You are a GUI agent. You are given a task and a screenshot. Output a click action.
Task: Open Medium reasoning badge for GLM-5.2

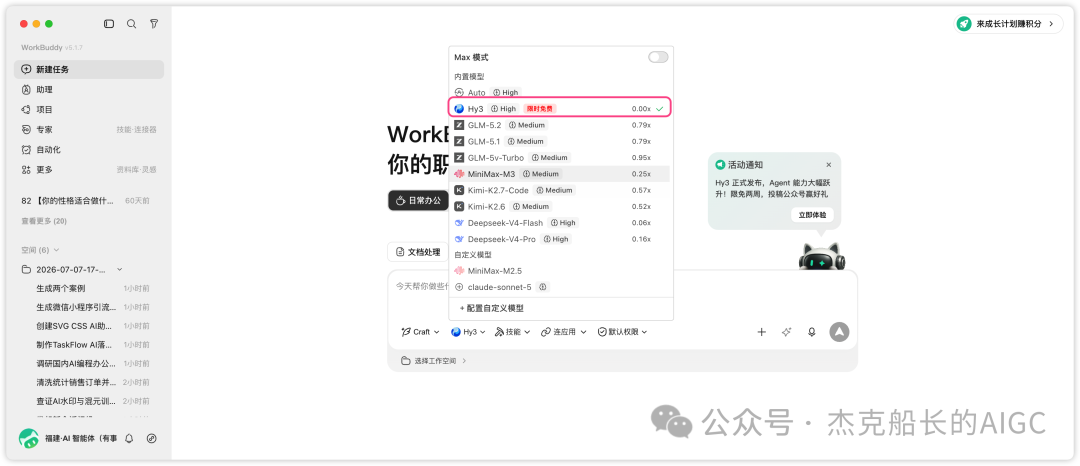(x=527, y=125)
